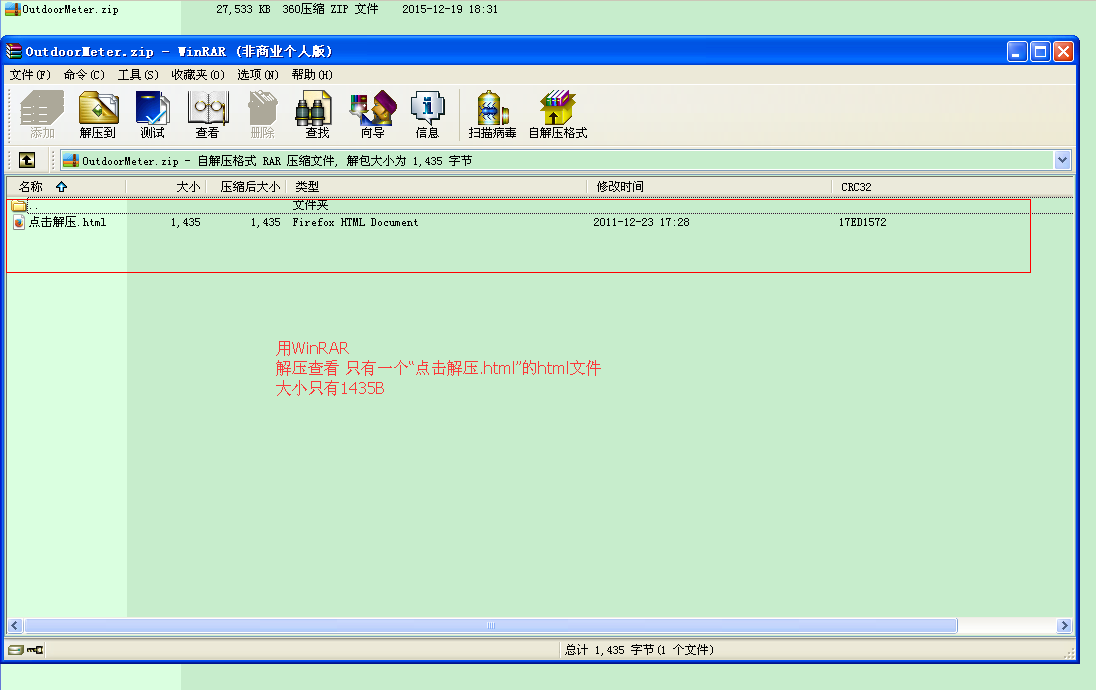Click the 点击解压.html file icon
Image resolution: width=1096 pixels, height=690 pixels.
tap(19, 222)
